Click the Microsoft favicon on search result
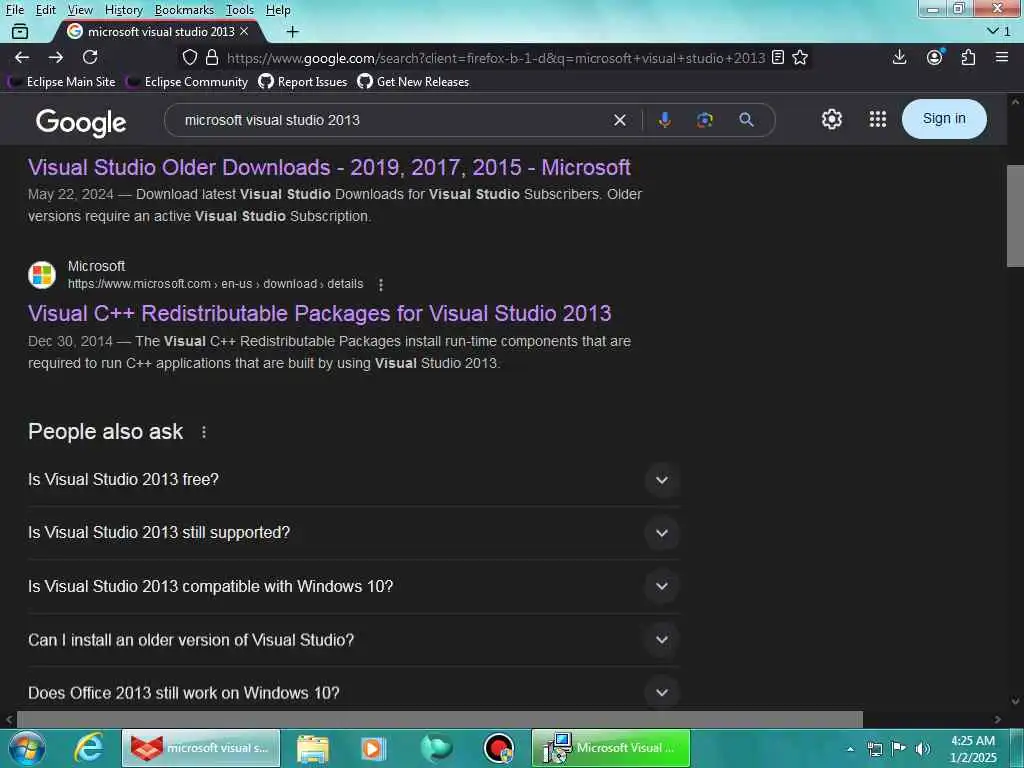This screenshot has height=768, width=1024. pyautogui.click(x=42, y=275)
